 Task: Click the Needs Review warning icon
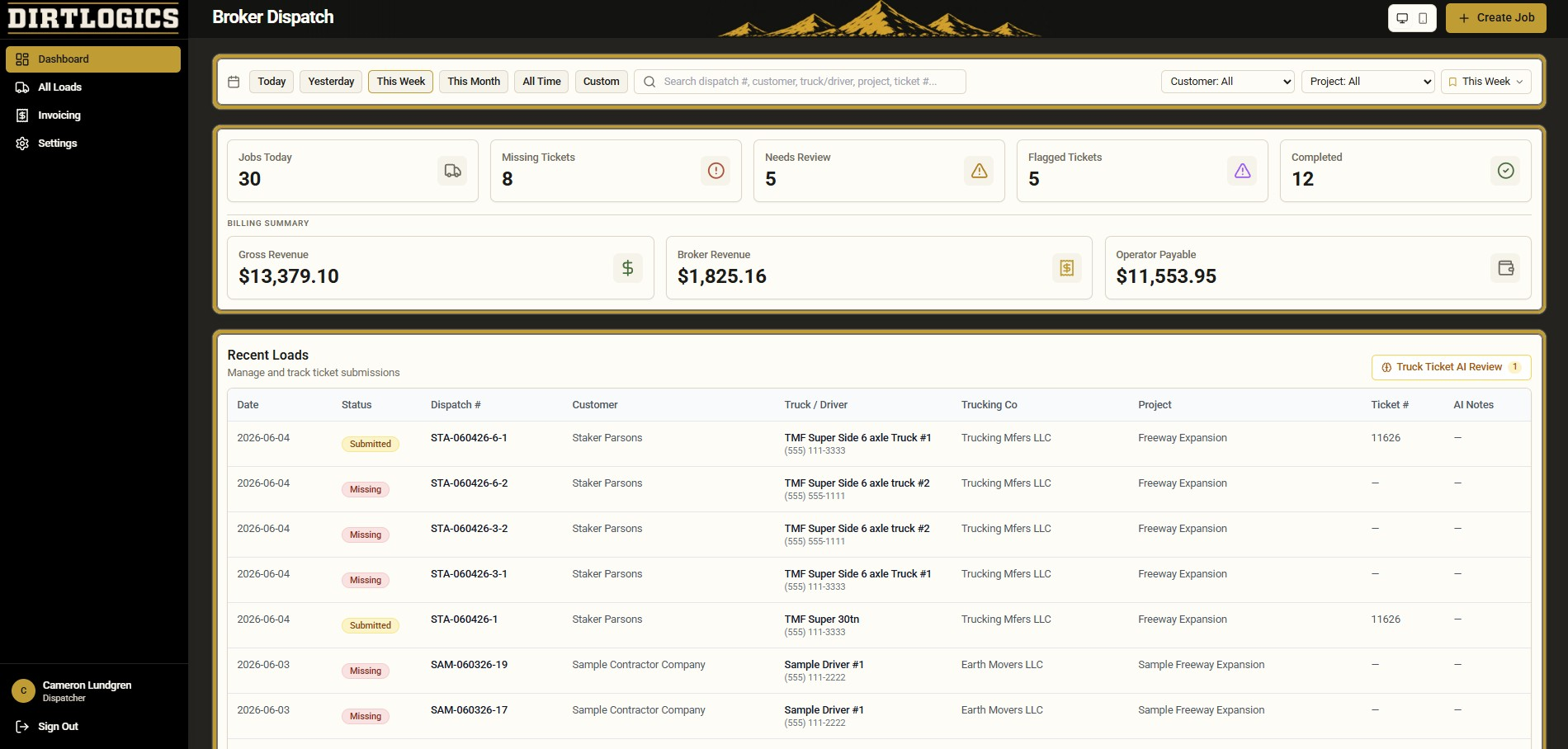[x=979, y=171]
